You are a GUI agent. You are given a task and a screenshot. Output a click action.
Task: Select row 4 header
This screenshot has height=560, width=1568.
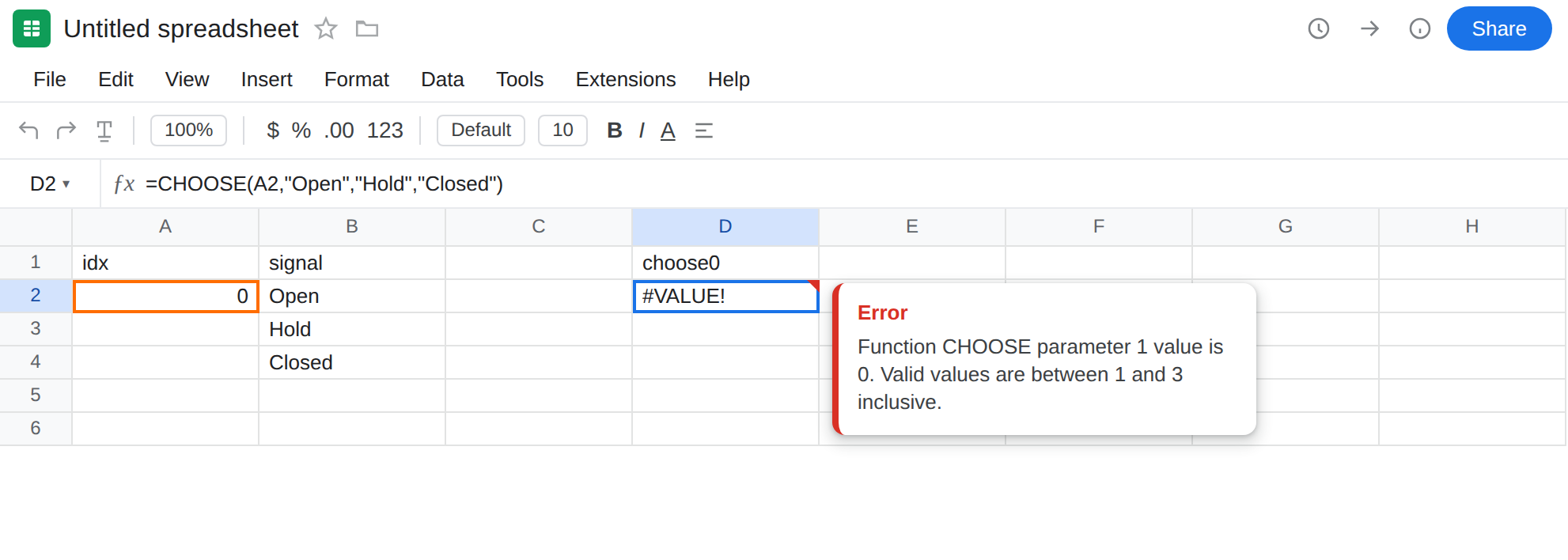[36, 361]
